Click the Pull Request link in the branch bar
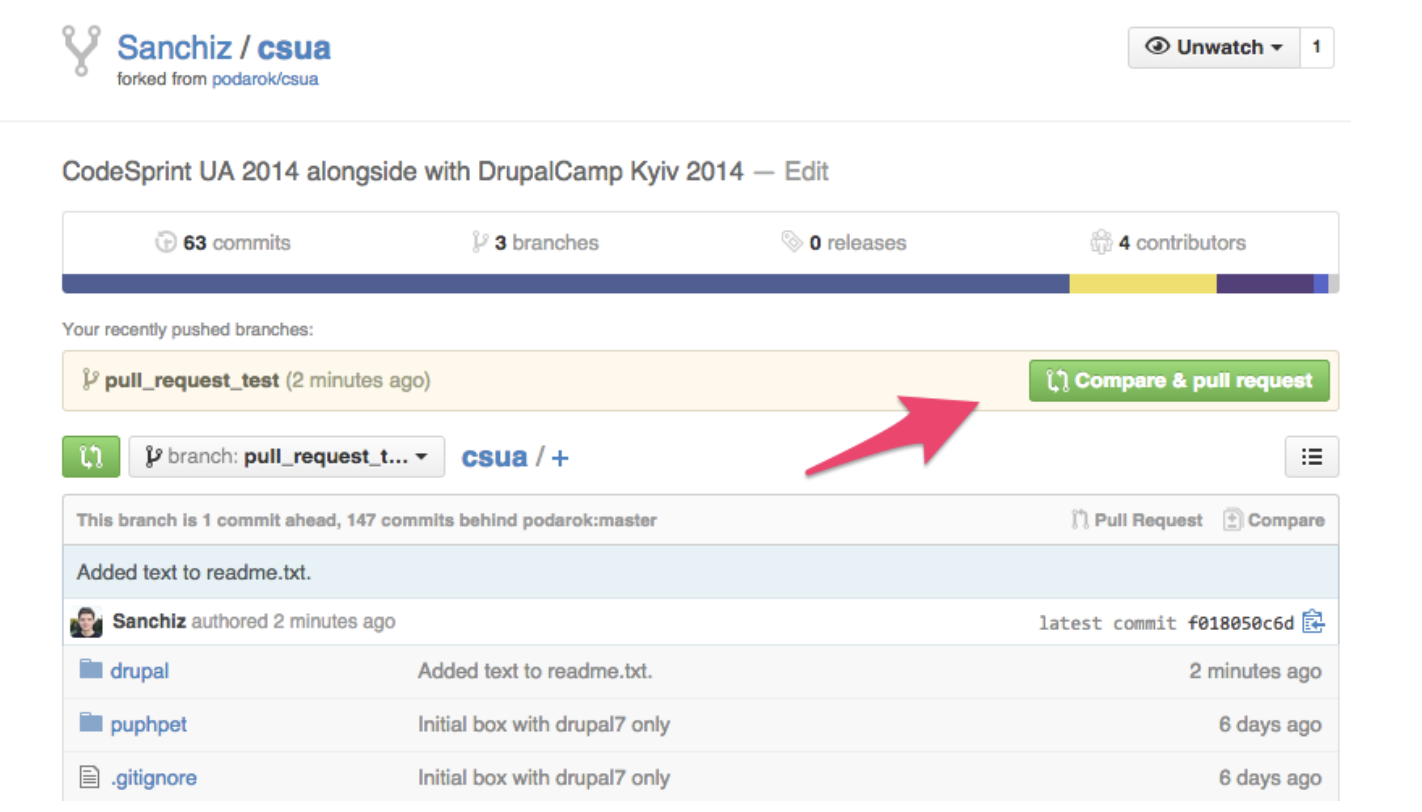Screen dimensions: 1422x812 [1137, 520]
